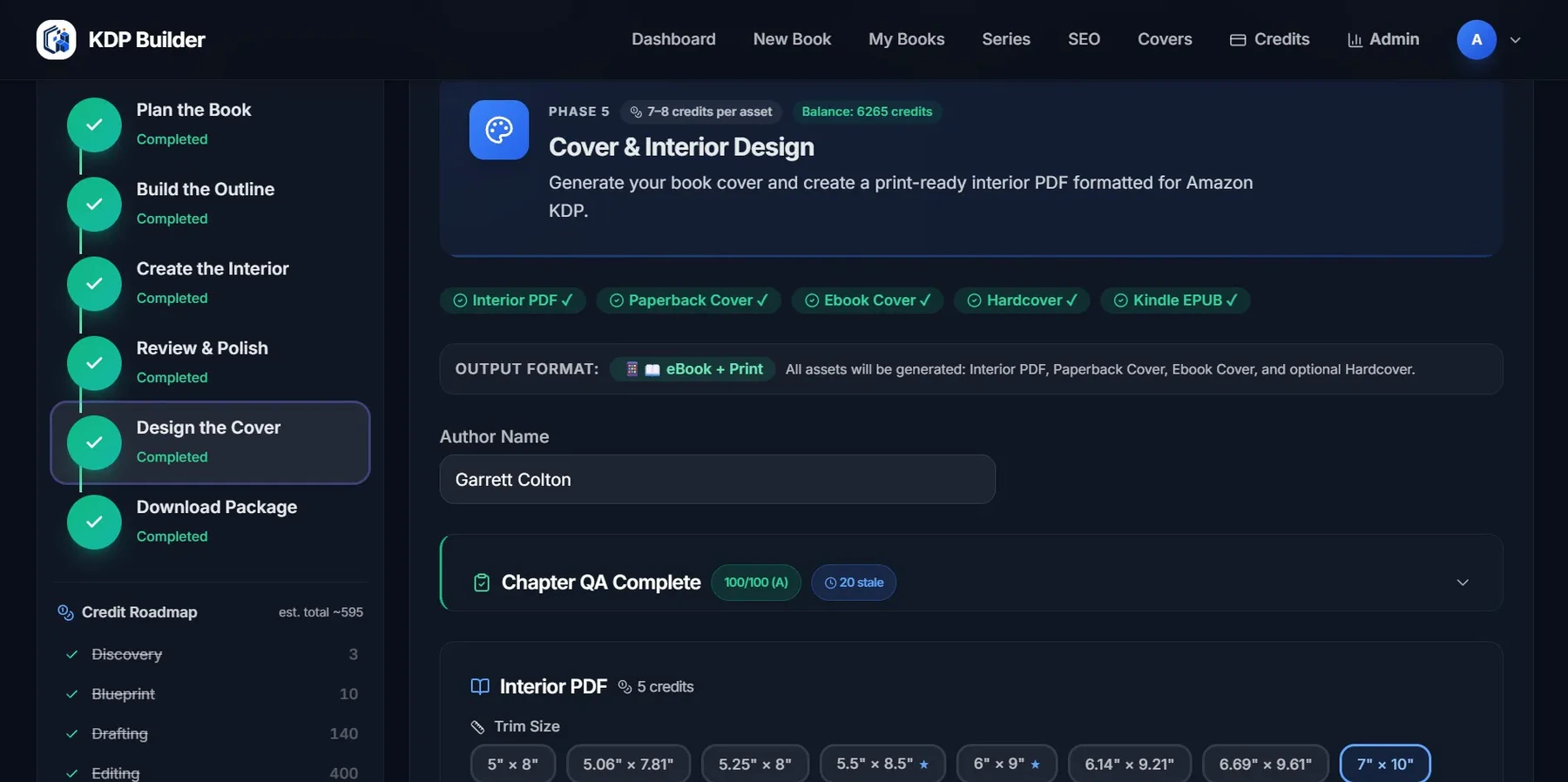Viewport: 1568px width, 782px height.
Task: Click the Ebook Cover status chip
Action: coord(868,300)
